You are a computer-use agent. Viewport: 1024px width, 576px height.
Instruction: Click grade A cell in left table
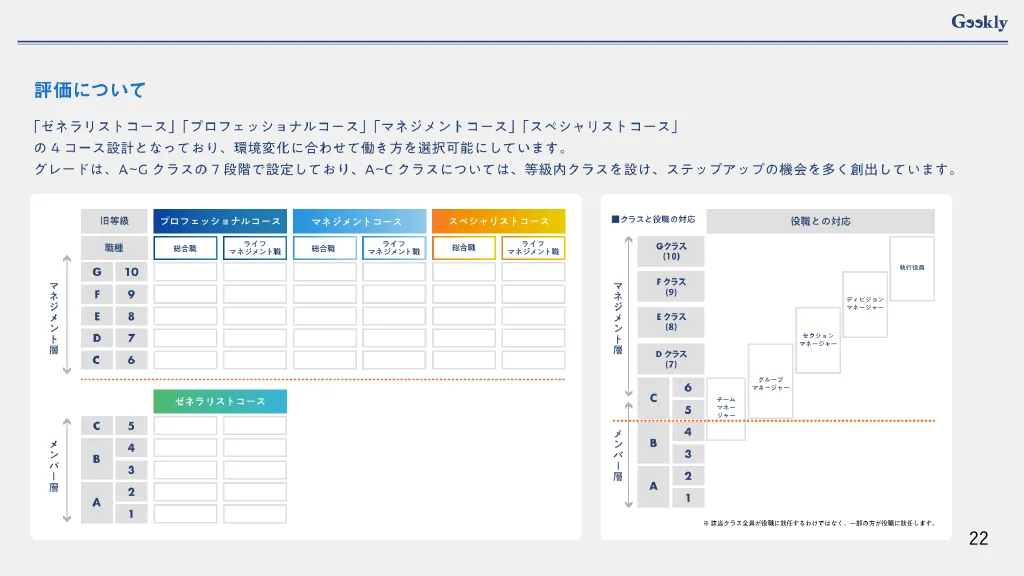[97, 503]
